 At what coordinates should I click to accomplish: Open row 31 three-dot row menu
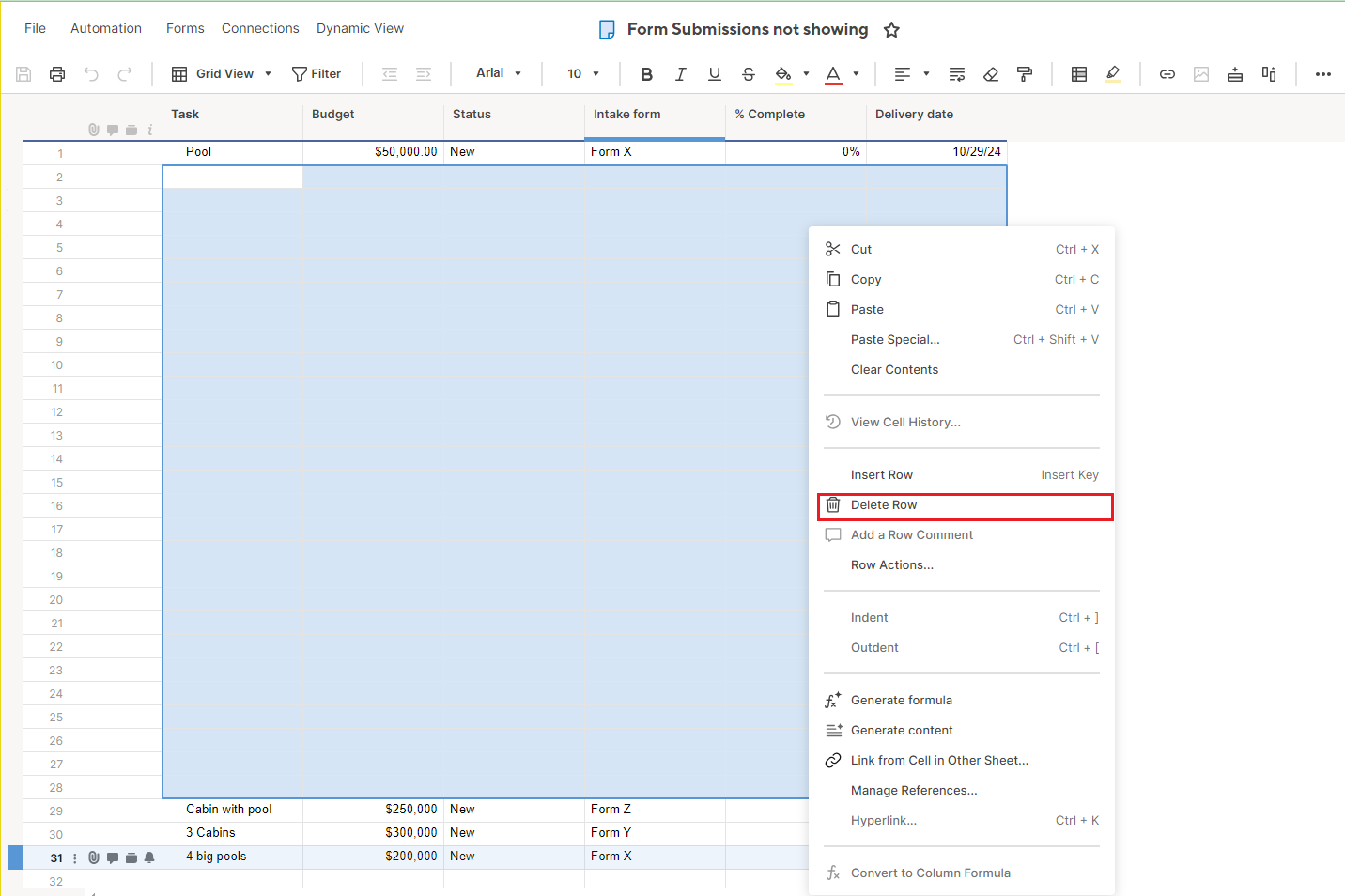click(x=75, y=858)
